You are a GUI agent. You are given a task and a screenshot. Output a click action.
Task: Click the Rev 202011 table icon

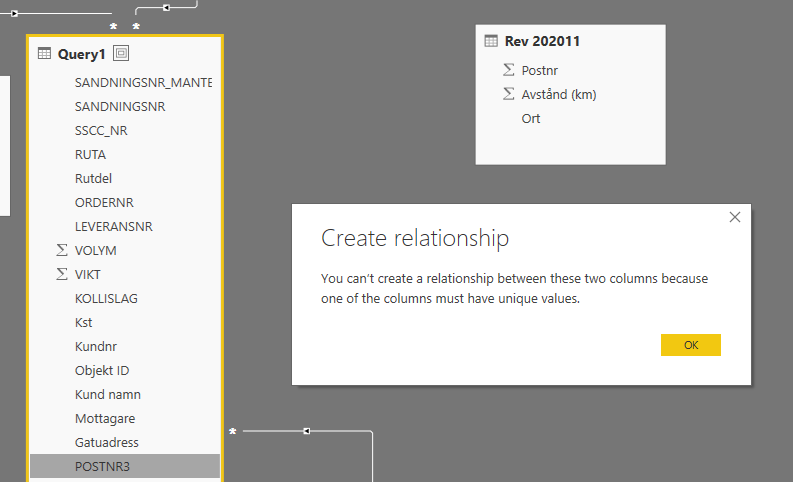pos(491,41)
